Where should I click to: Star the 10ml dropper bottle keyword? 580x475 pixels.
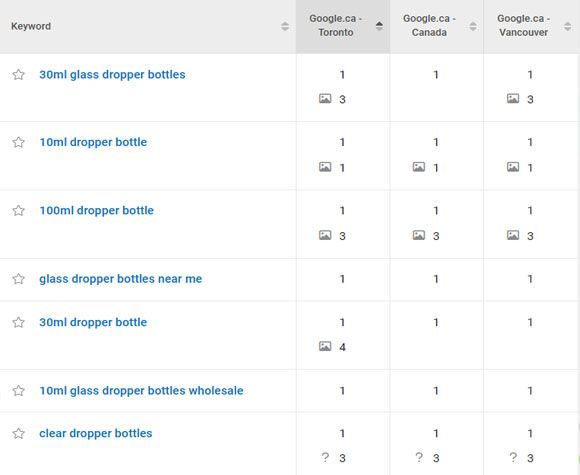[x=18, y=142]
